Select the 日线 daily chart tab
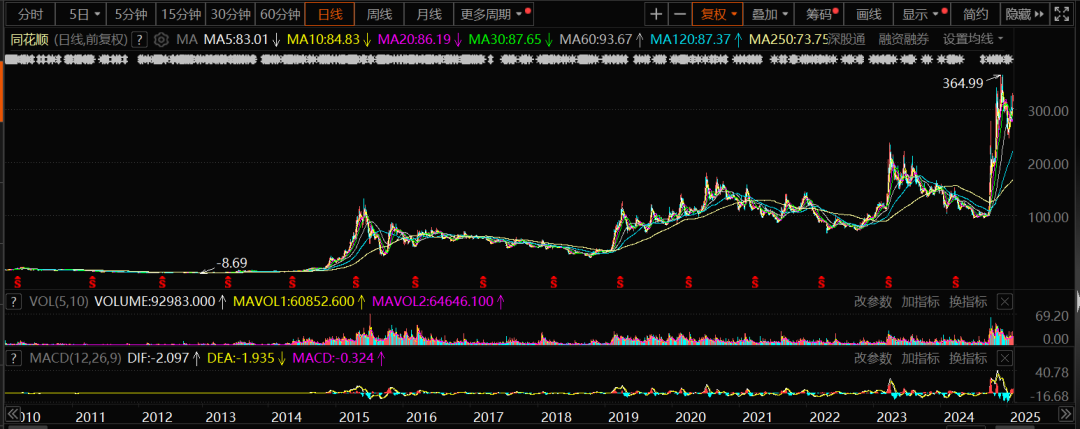1080x429 pixels. click(330, 14)
